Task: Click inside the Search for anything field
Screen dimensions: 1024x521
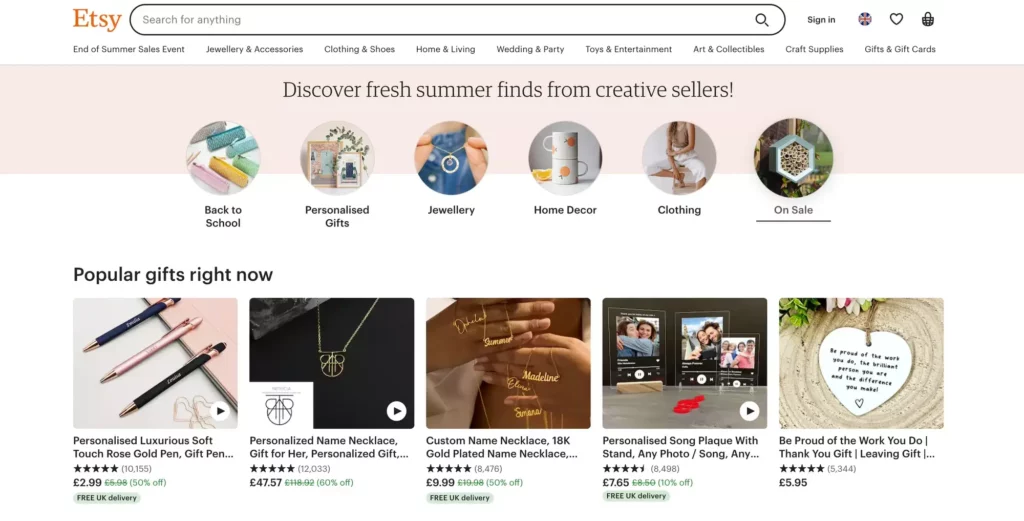Action: [440, 20]
